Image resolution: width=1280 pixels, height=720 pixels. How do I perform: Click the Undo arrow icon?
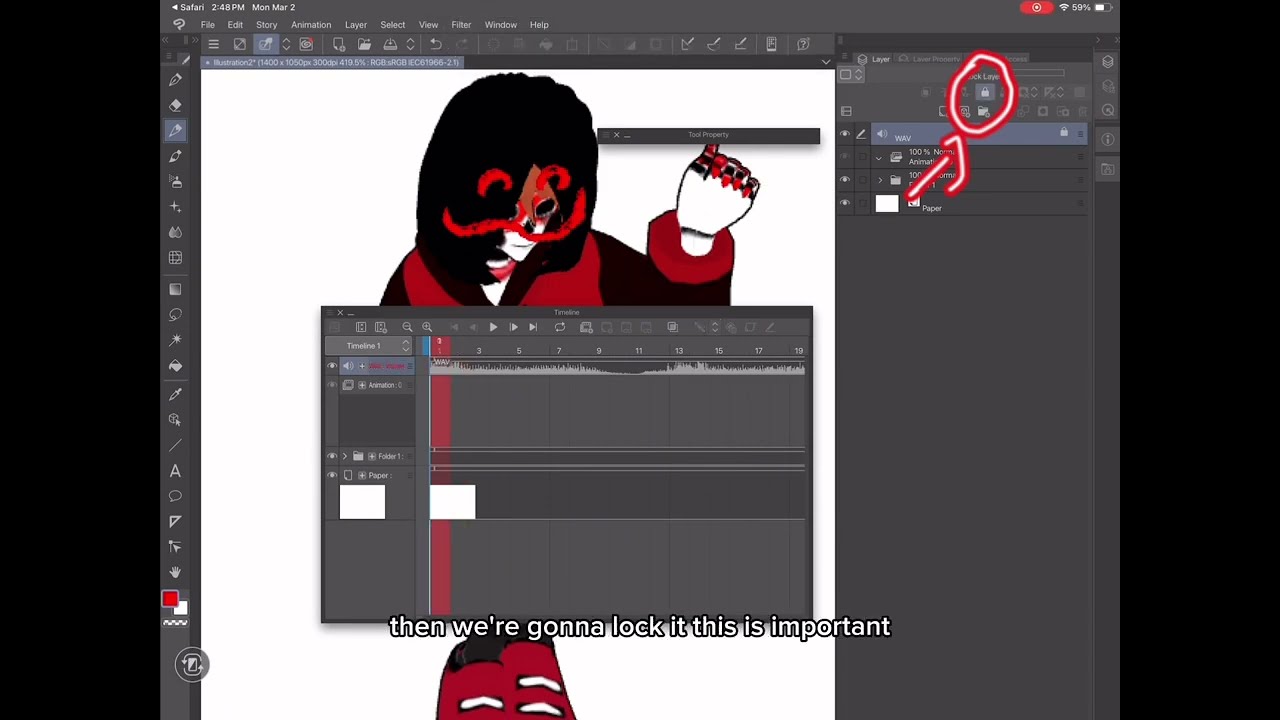coord(436,44)
